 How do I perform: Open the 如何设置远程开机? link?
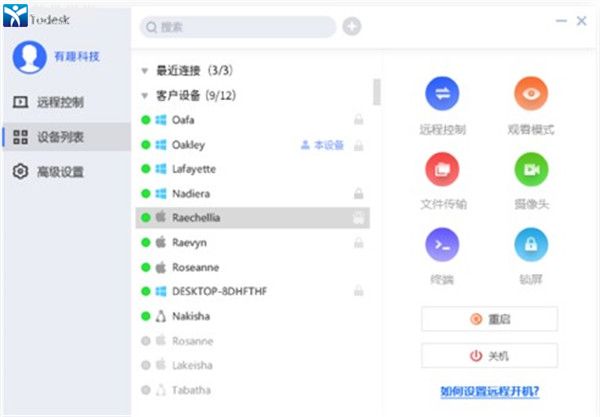pos(490,391)
